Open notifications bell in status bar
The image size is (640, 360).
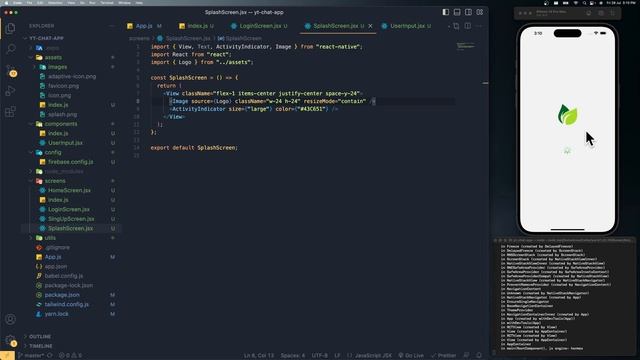tap(479, 356)
